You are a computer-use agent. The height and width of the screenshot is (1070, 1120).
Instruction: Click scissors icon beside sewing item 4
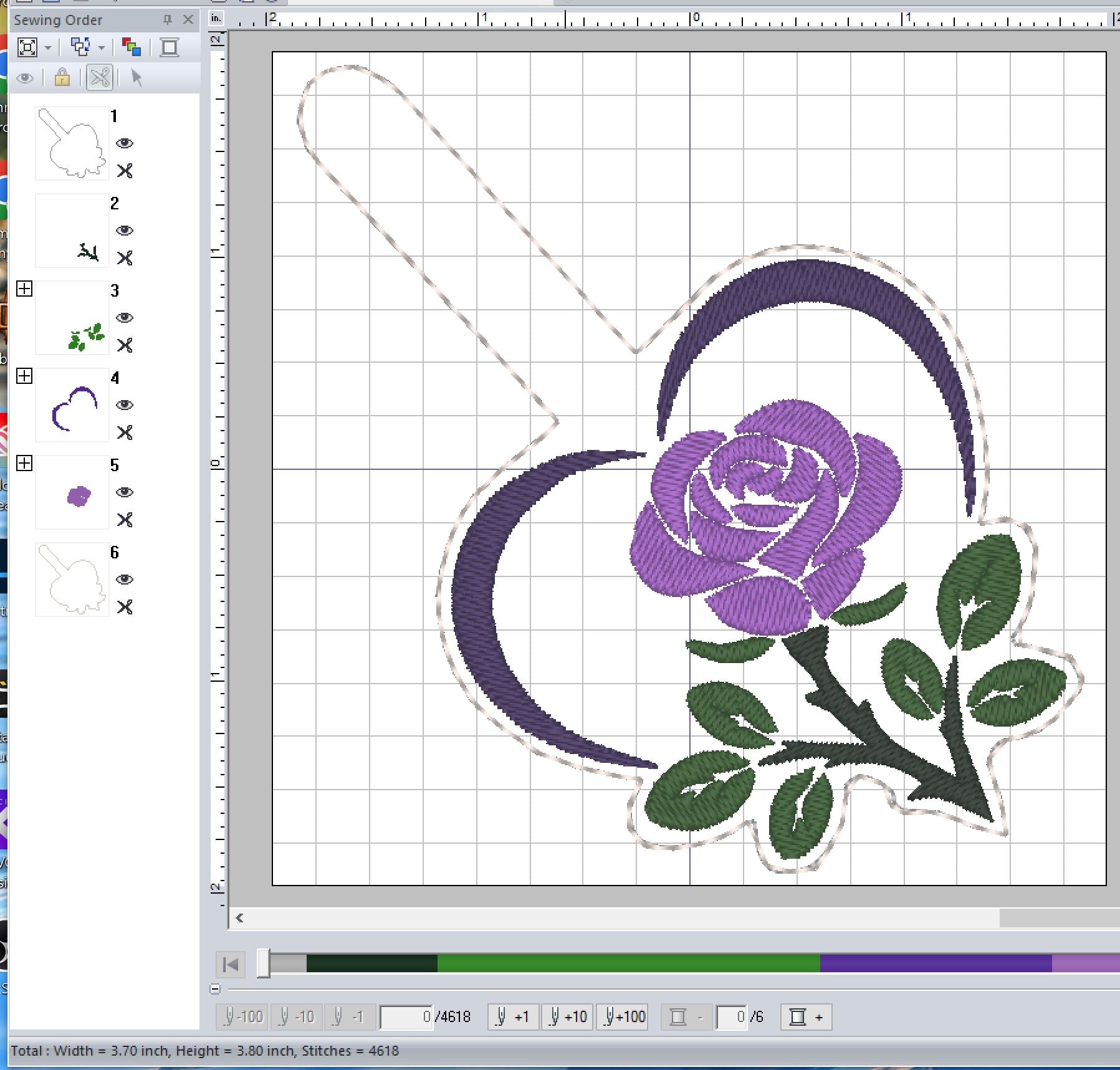(125, 432)
